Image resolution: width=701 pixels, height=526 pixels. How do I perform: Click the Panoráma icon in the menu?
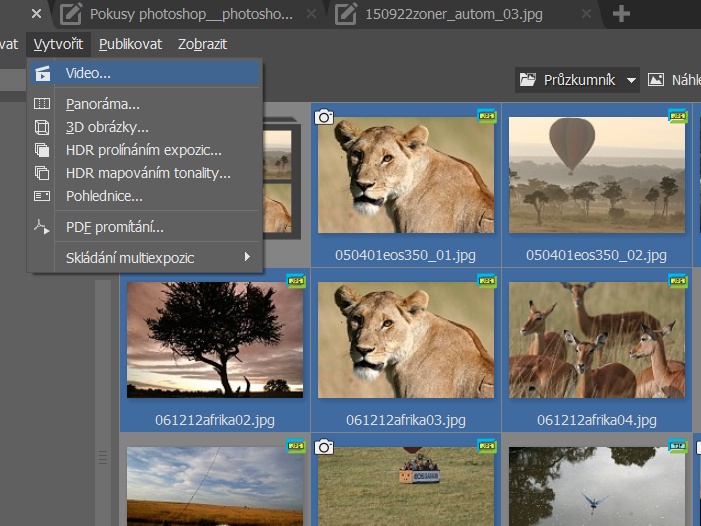[42, 104]
